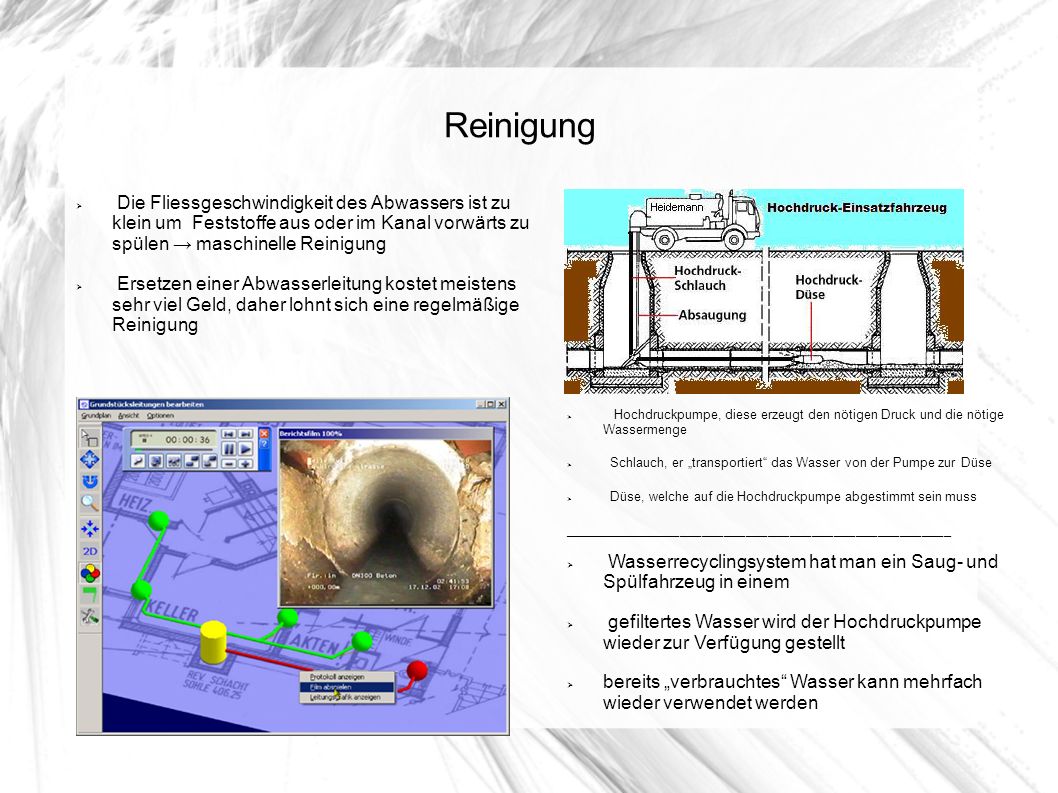Open the Optionen menu

coord(160,416)
